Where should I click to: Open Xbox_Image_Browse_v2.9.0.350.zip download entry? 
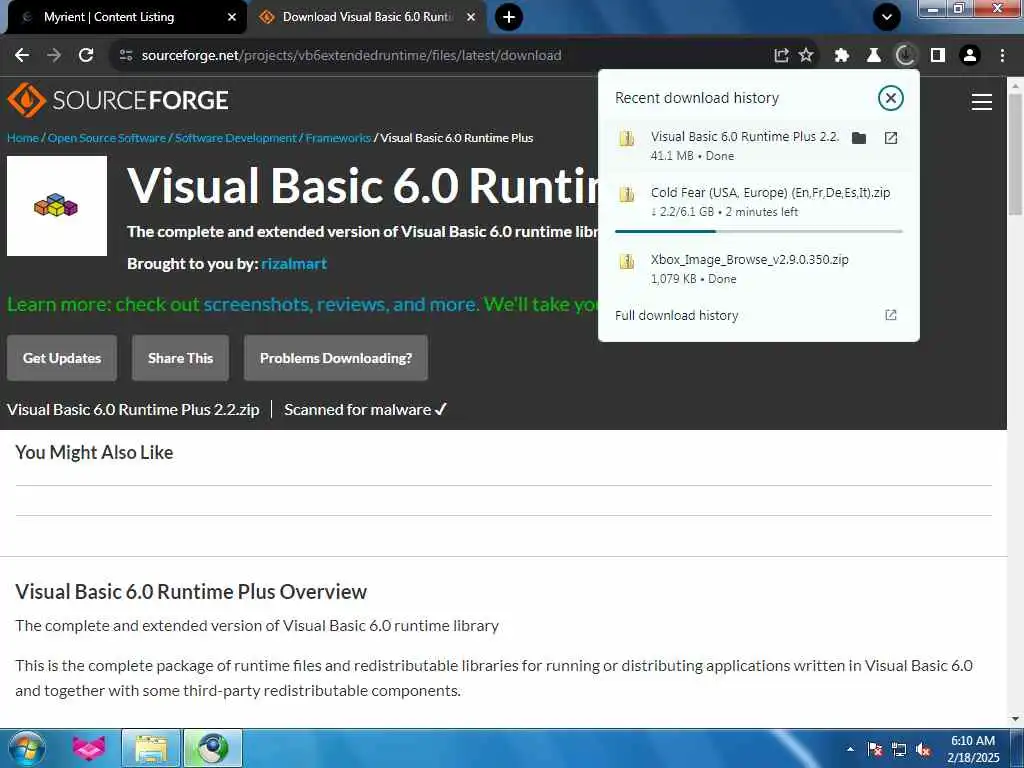(x=758, y=268)
